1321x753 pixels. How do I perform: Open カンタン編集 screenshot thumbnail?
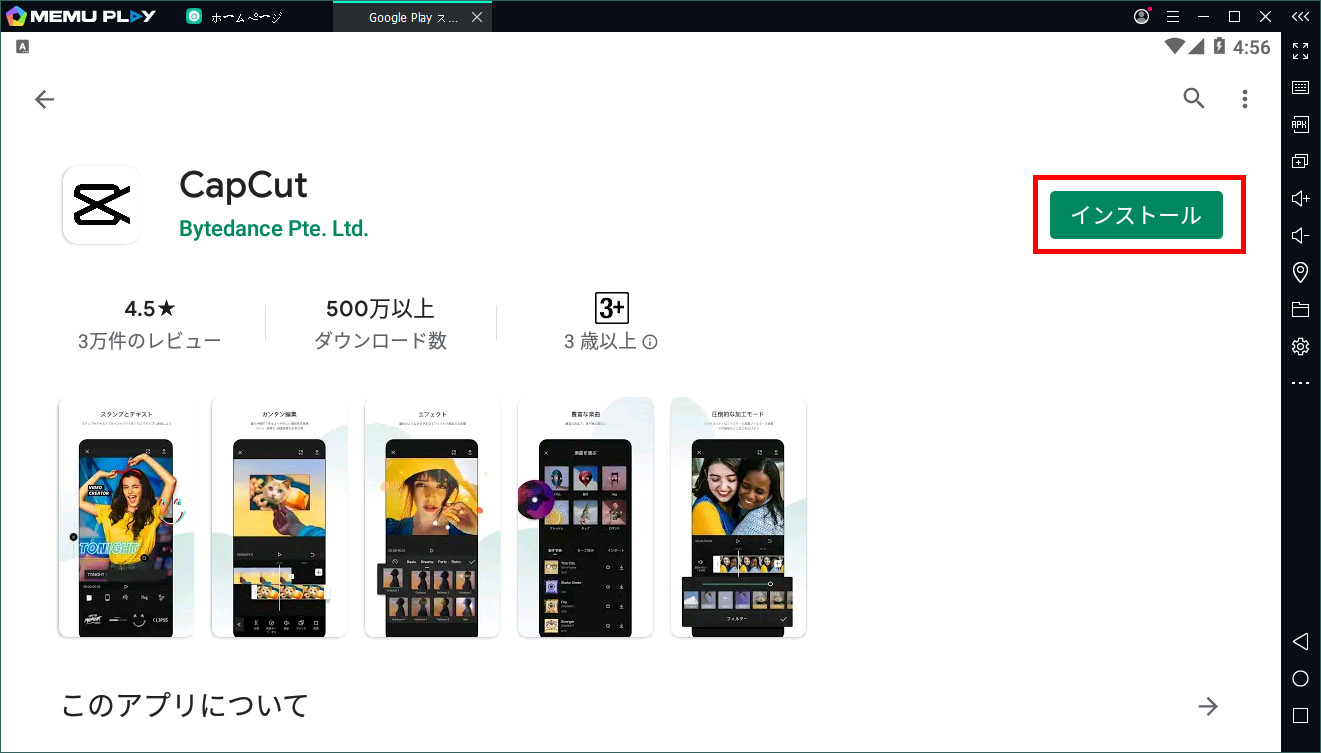point(279,517)
